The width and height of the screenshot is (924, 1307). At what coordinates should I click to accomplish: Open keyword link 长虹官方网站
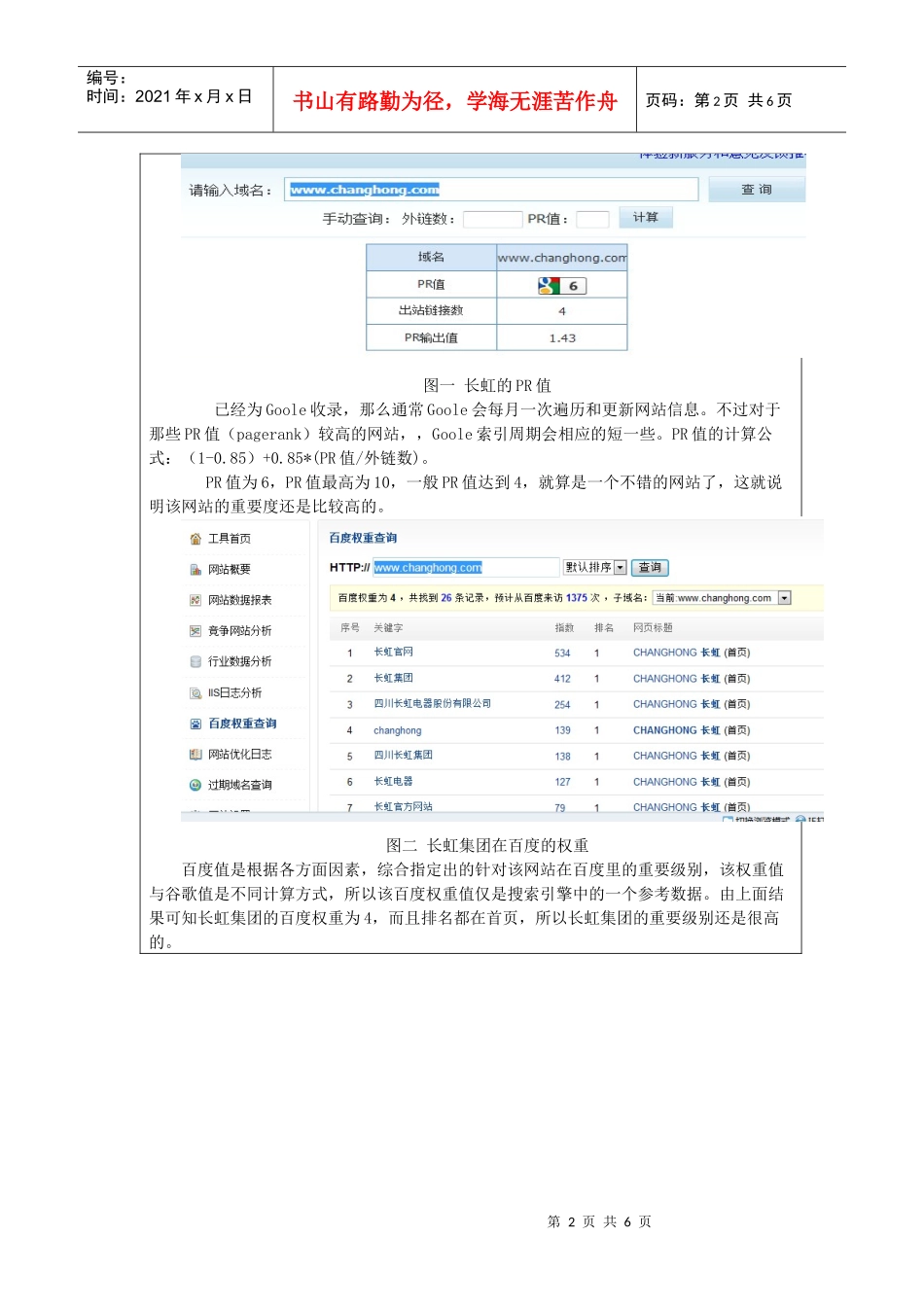(403, 807)
